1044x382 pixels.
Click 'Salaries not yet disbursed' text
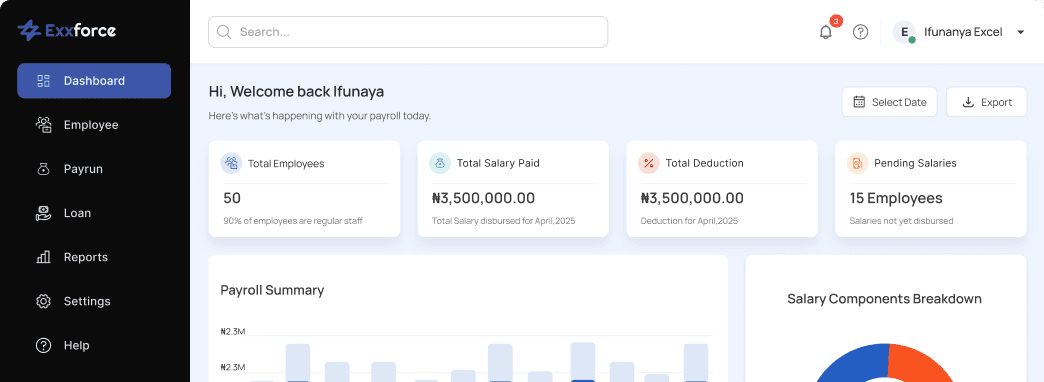coord(902,220)
